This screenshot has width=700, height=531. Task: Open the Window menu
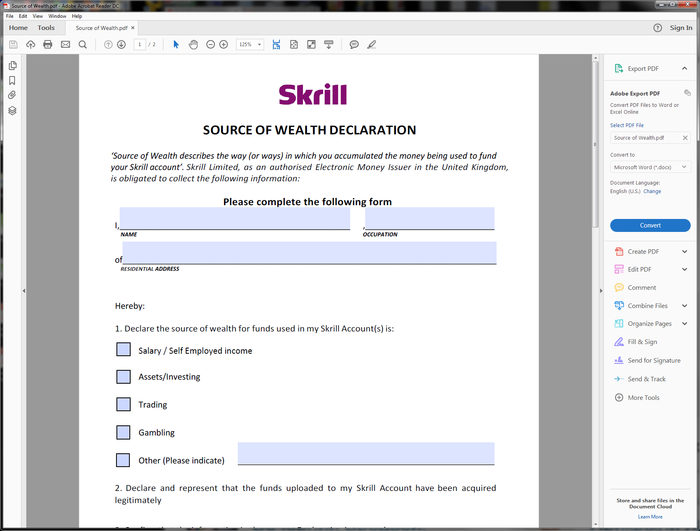[x=57, y=16]
